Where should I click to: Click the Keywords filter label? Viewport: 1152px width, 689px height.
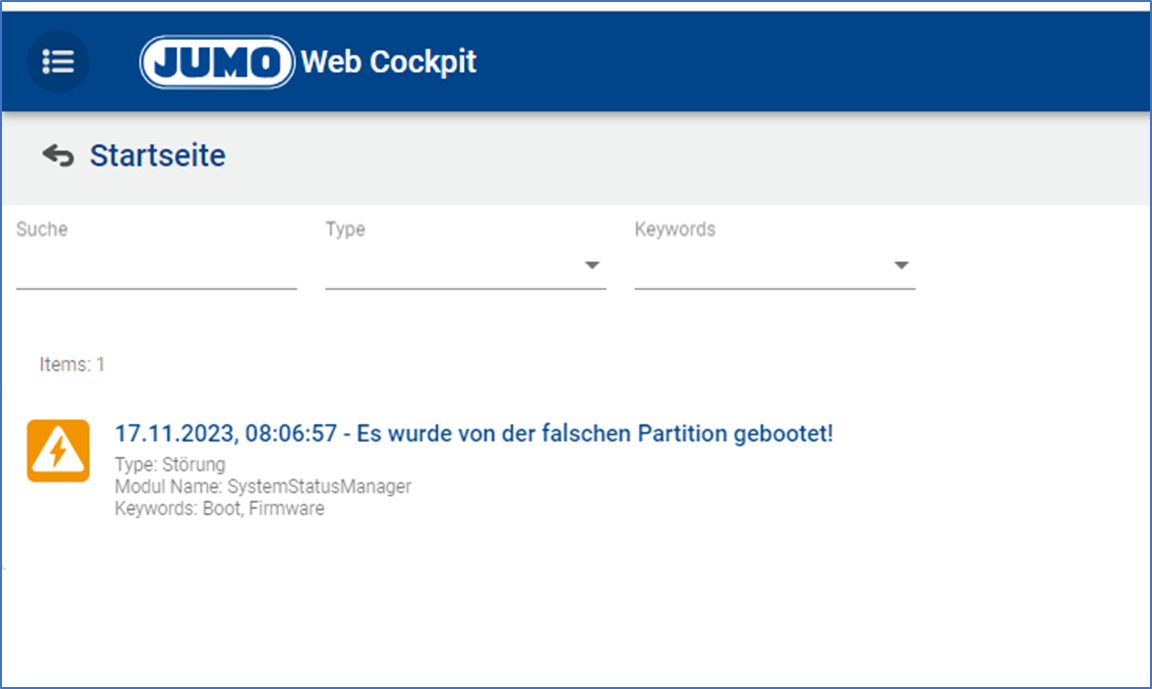click(x=675, y=229)
